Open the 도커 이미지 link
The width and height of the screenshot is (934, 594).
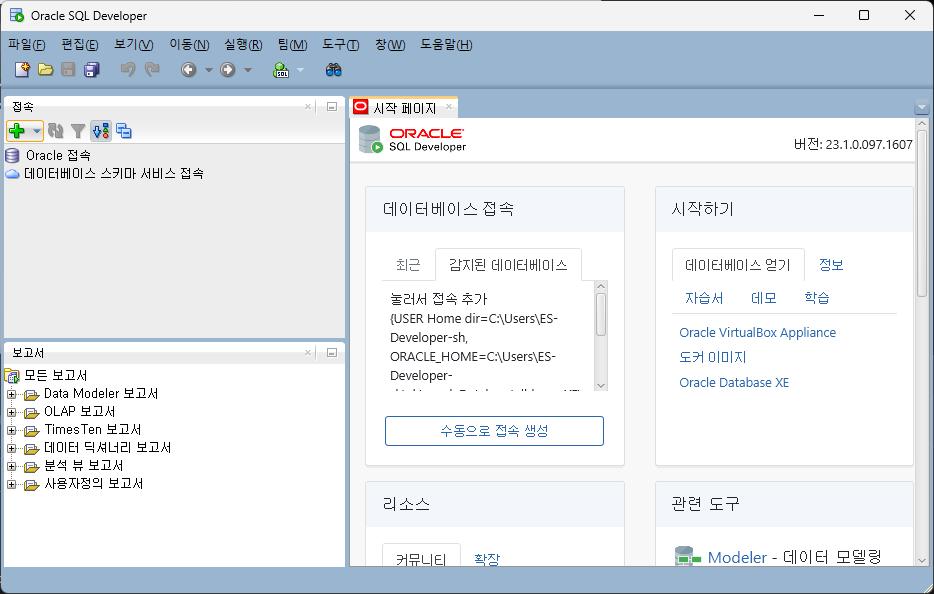(x=712, y=357)
